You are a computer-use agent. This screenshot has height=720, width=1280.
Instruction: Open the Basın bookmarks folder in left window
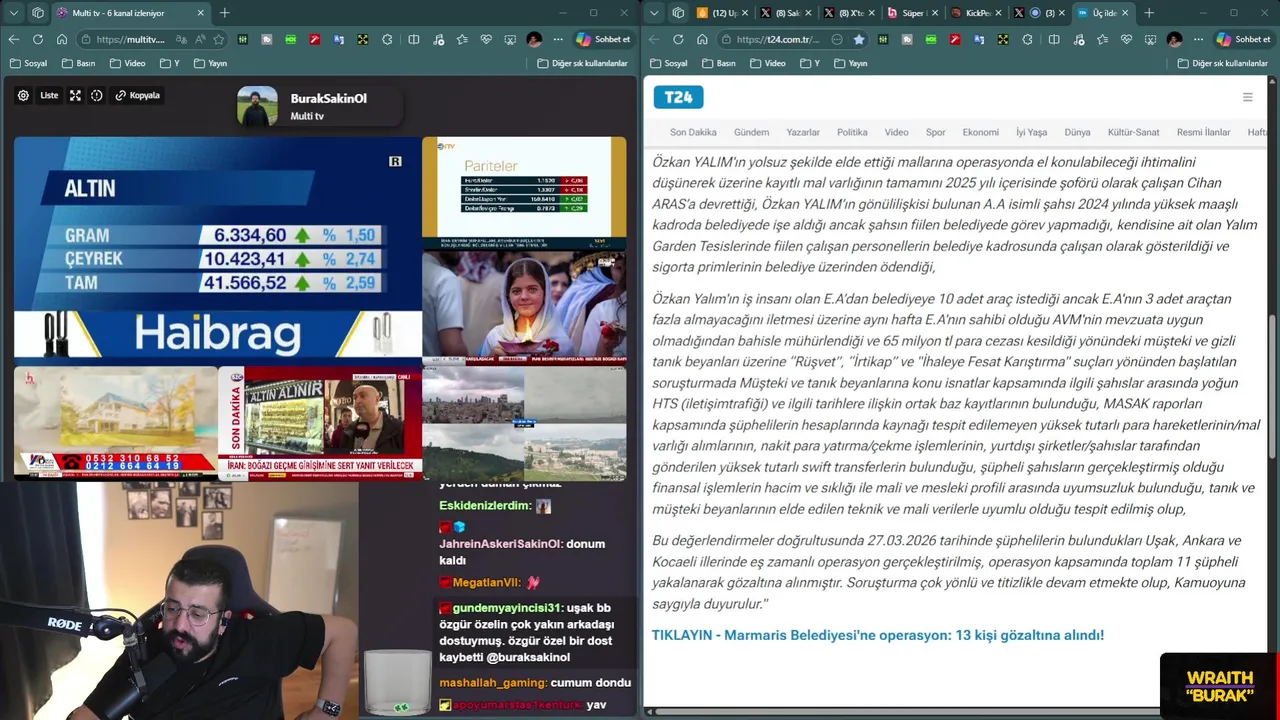point(79,63)
